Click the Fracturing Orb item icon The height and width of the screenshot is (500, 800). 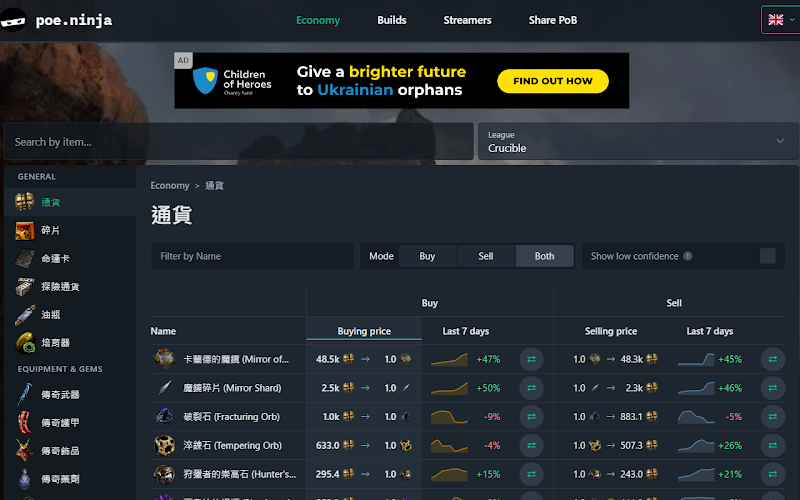pos(164,416)
